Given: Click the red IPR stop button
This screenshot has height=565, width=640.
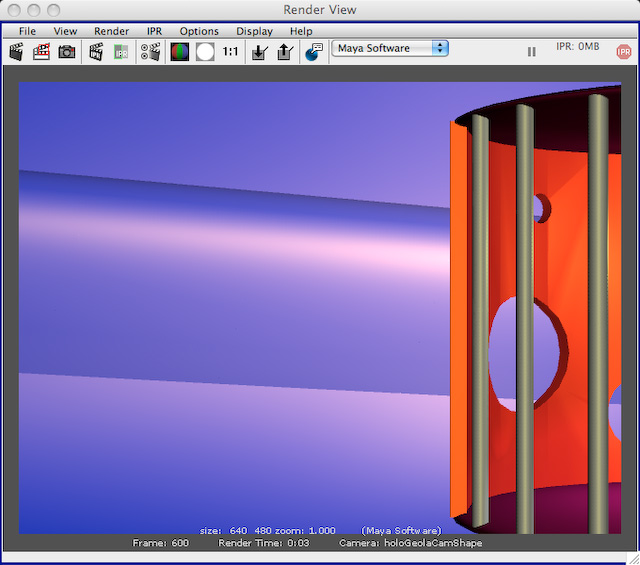Looking at the screenshot, I should coord(623,51).
